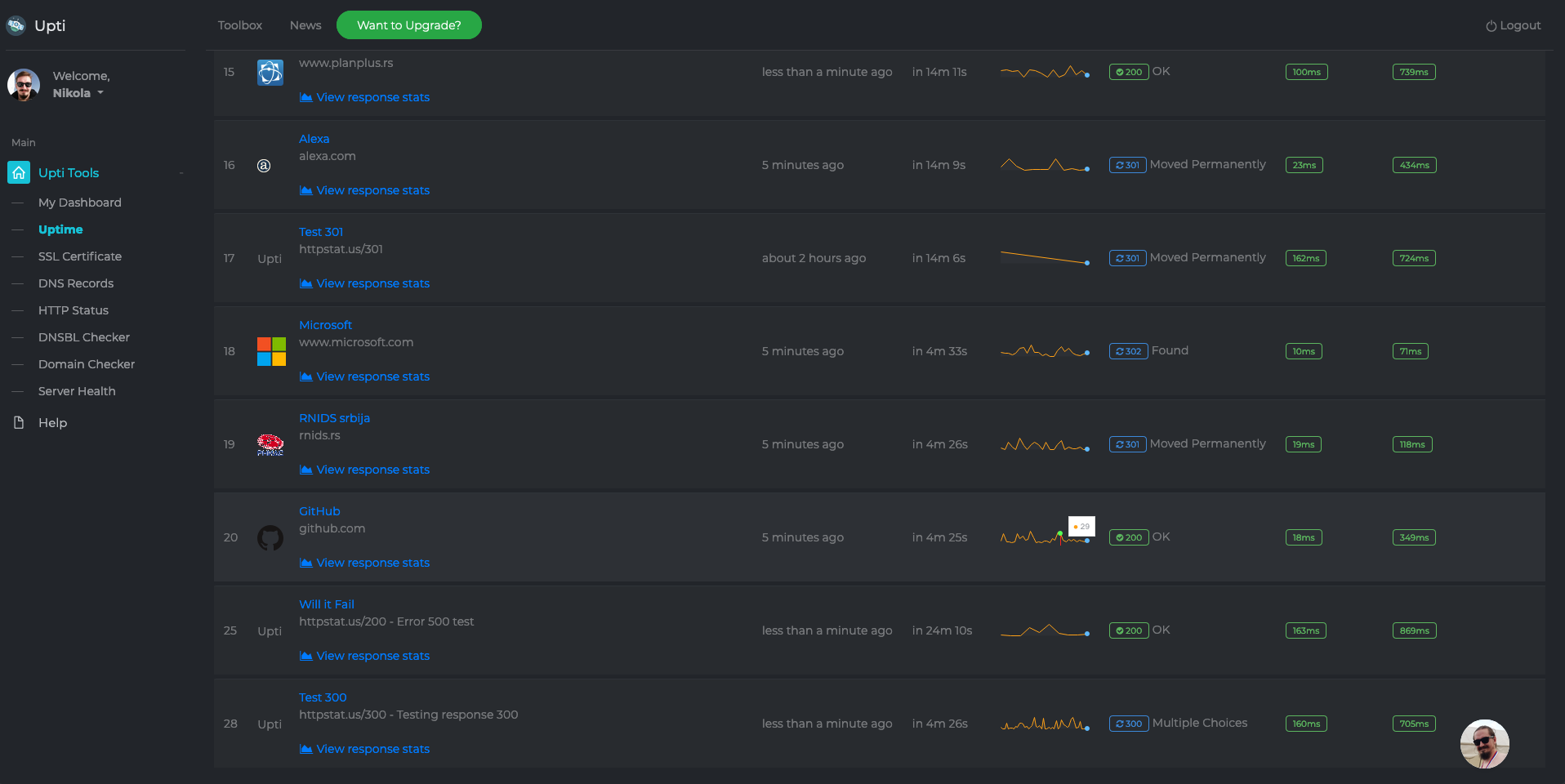Screen dimensions: 1565x784
Task: Open DNS Records tool
Action: [76, 283]
